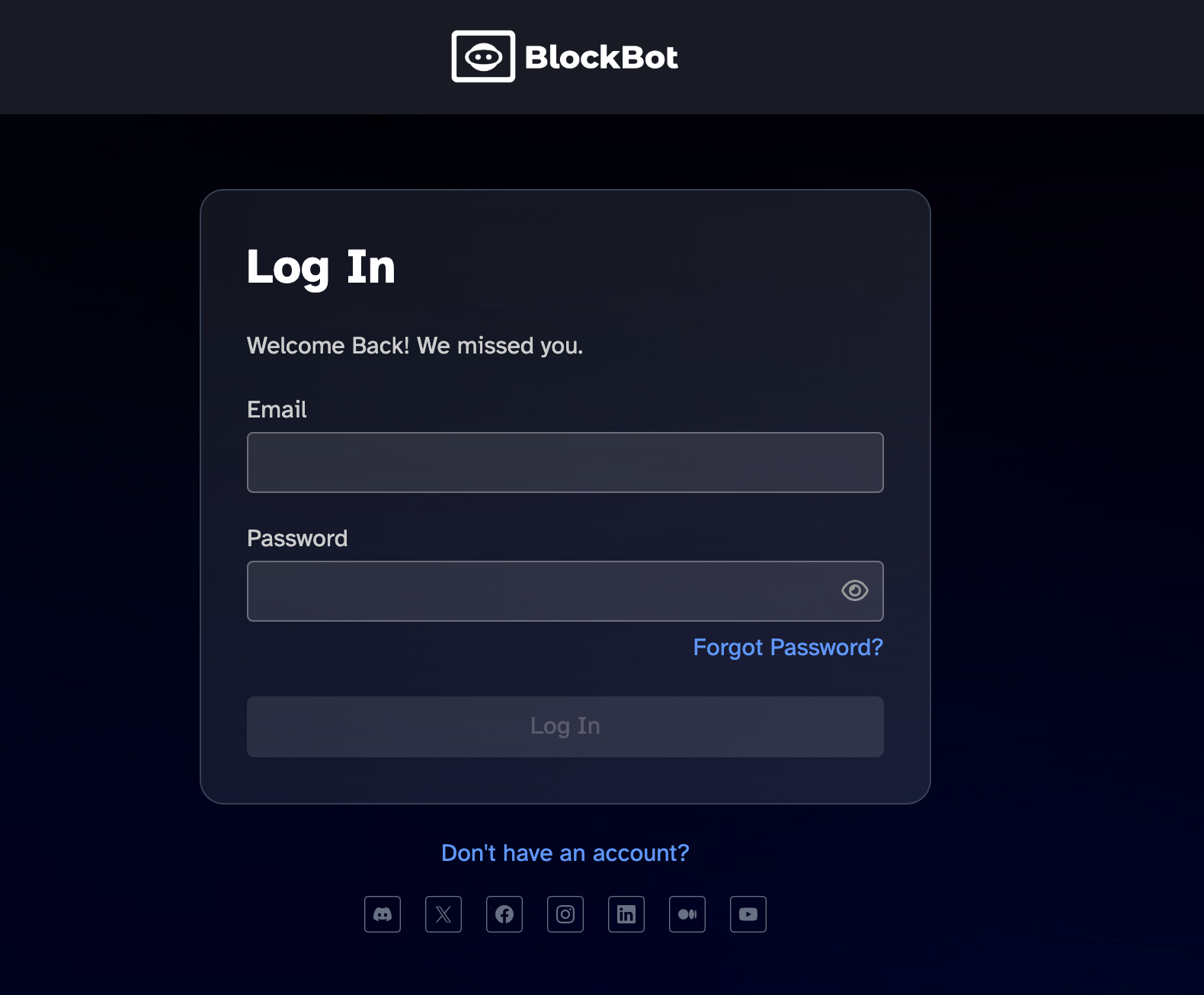Open the Discord social icon
This screenshot has height=995, width=1204.
click(382, 914)
